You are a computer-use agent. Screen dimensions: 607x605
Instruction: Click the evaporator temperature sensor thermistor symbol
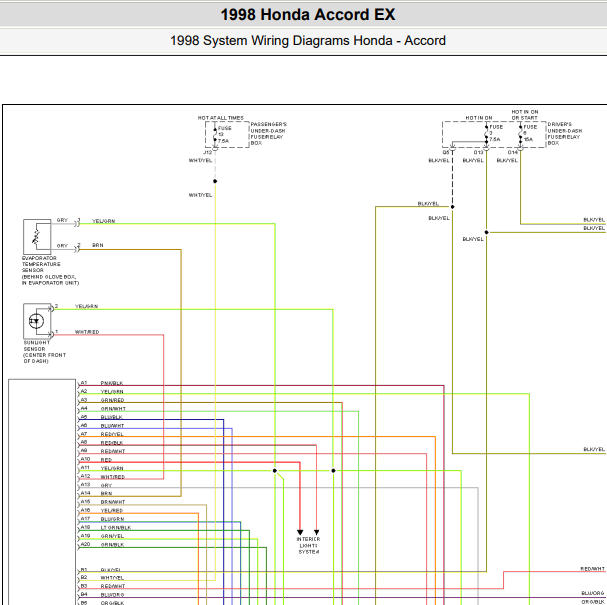point(37,237)
